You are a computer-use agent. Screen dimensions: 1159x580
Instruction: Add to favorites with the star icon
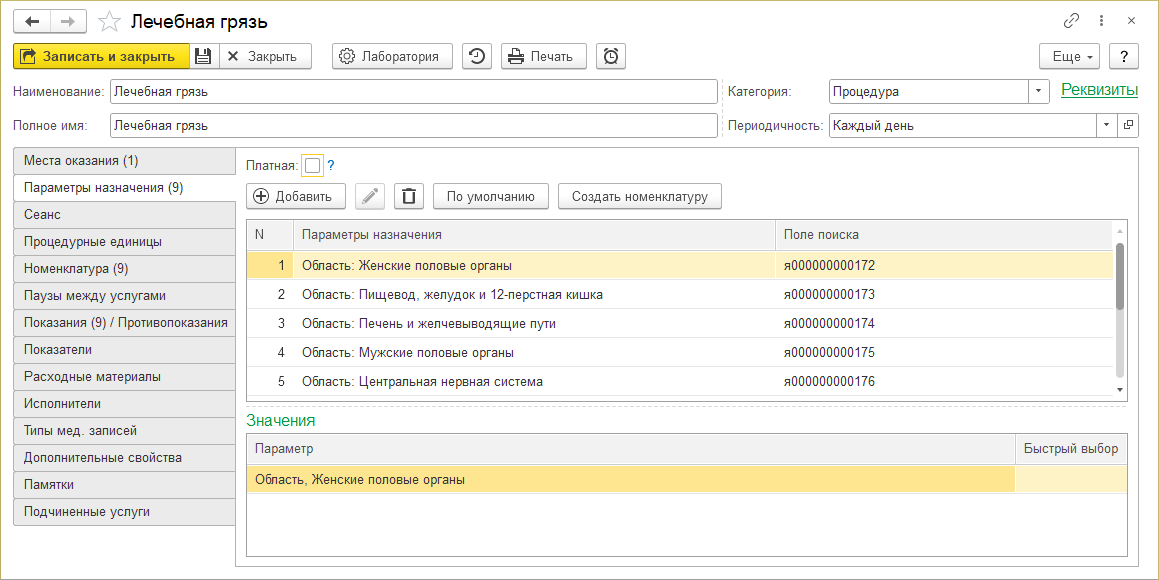click(x=111, y=21)
